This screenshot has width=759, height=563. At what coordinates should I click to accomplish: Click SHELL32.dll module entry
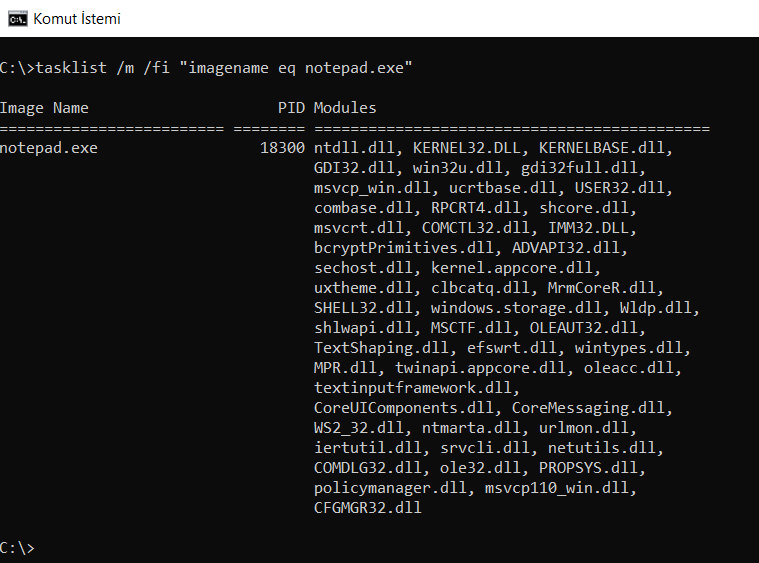pyautogui.click(x=363, y=308)
